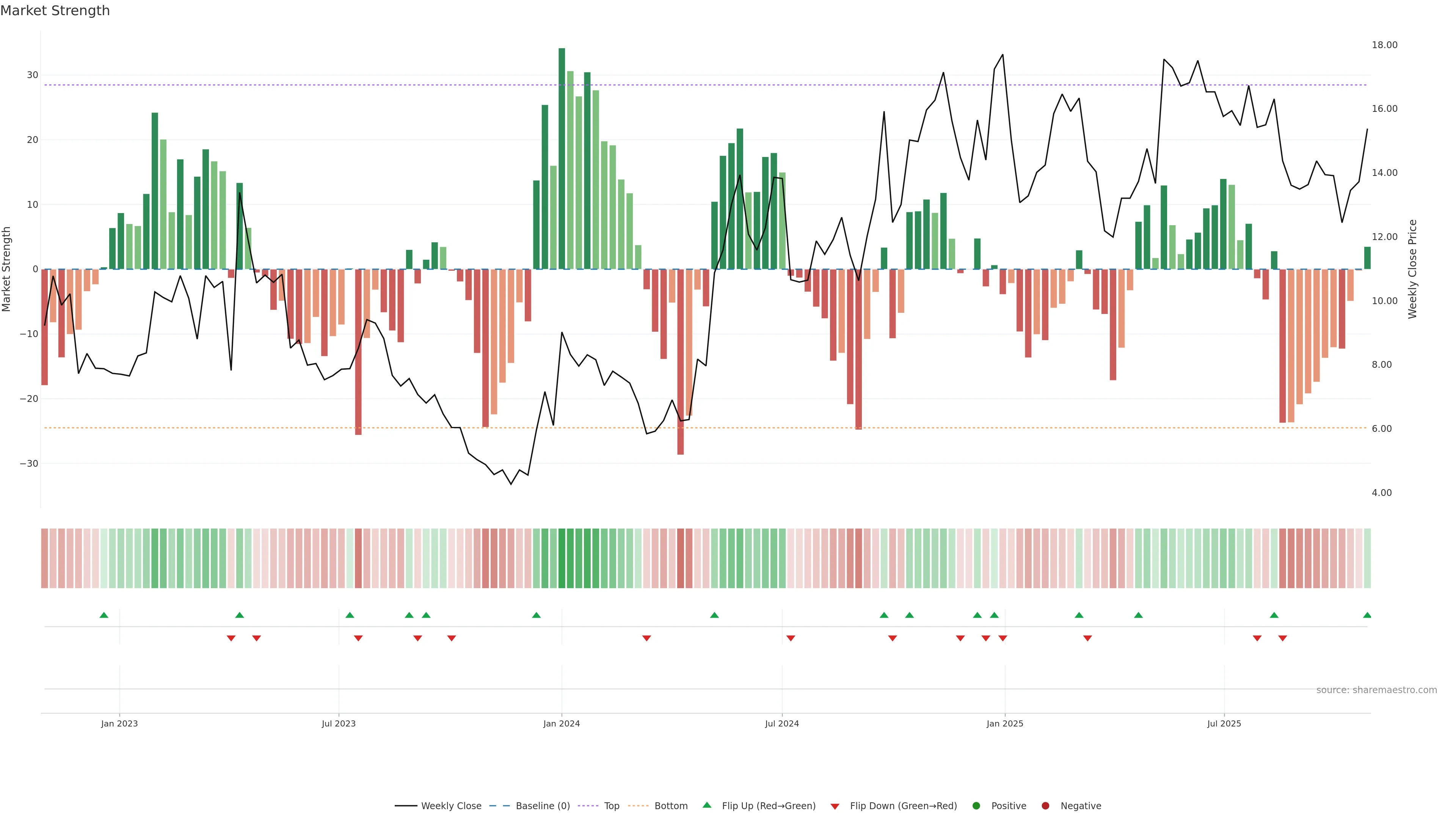Click the Jul 2025 x-axis label
The image size is (1456, 819).
(1224, 723)
